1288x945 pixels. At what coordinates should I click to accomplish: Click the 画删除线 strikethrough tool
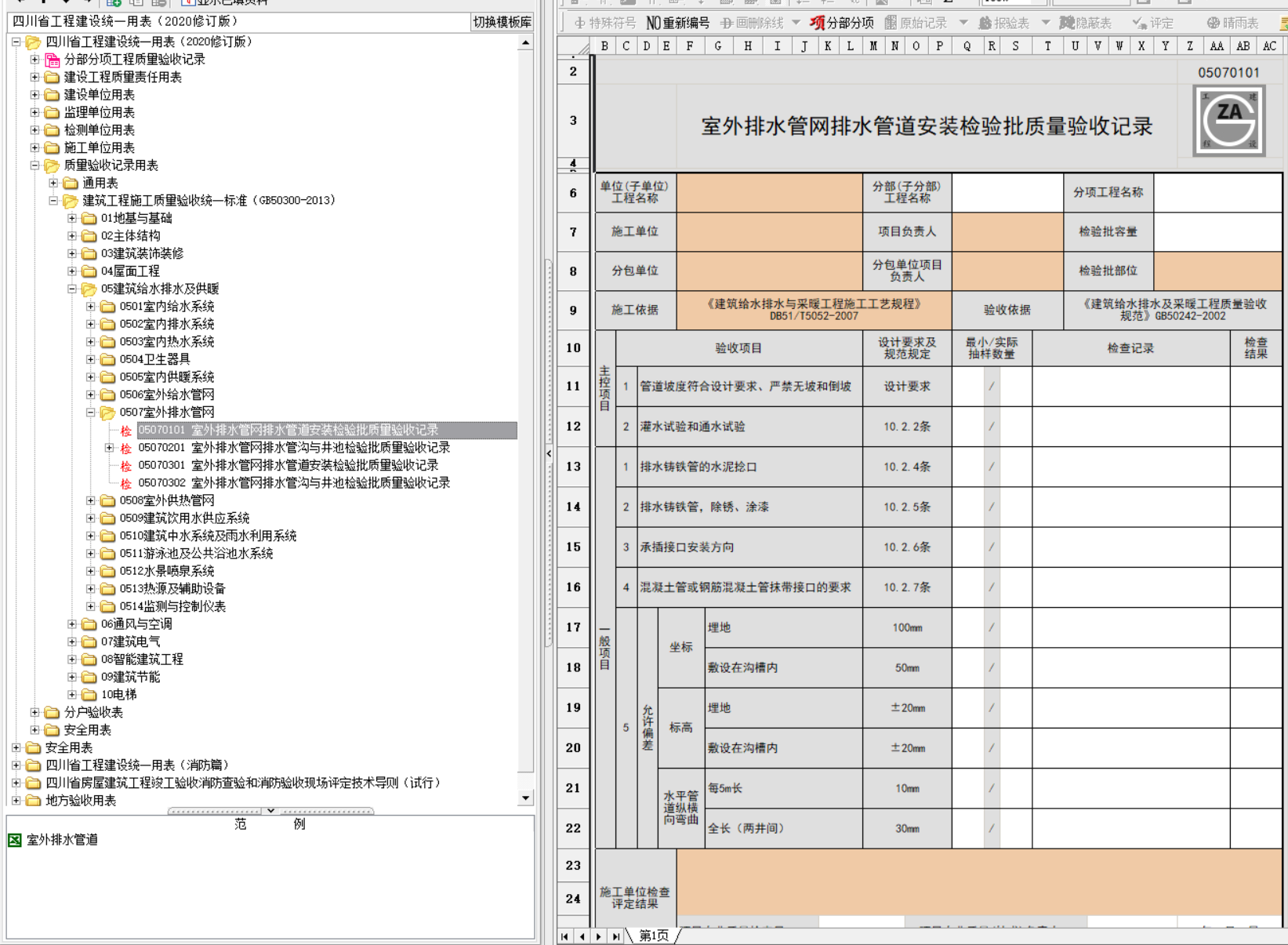point(751,23)
